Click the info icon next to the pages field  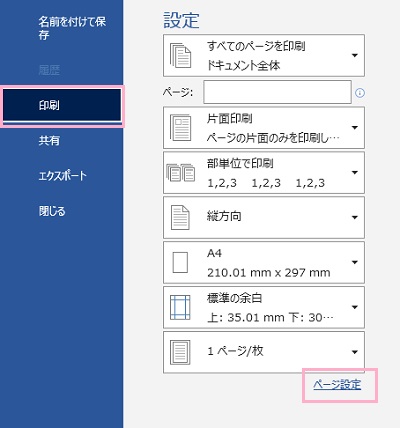coord(360,93)
